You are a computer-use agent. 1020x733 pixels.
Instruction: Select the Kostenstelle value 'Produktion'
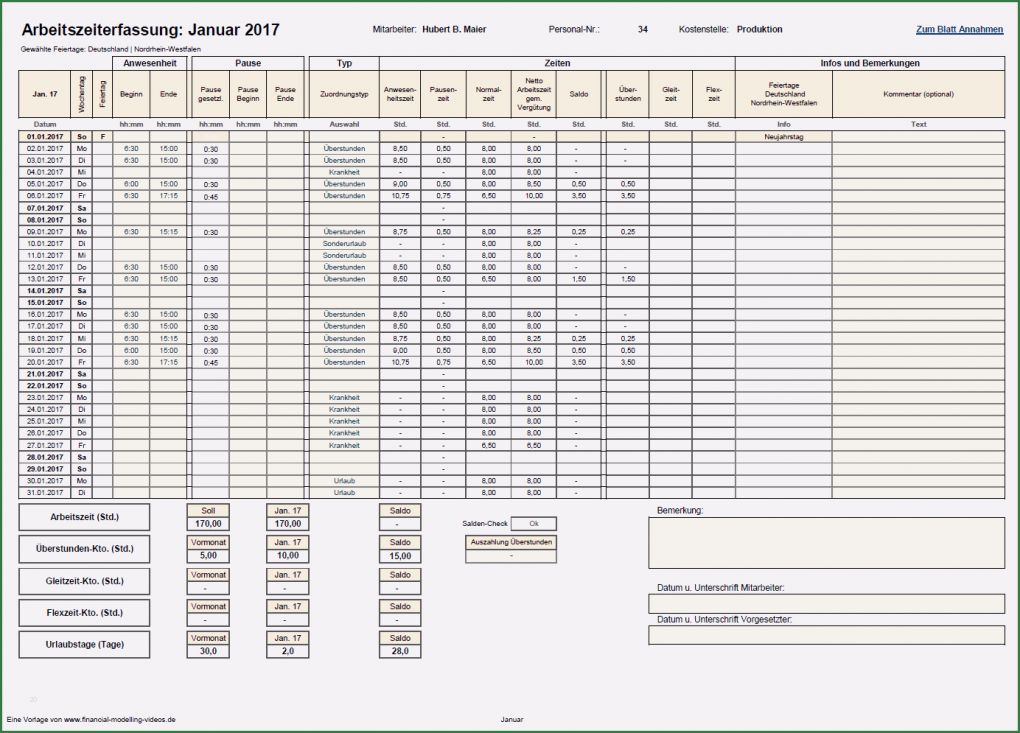tap(759, 30)
